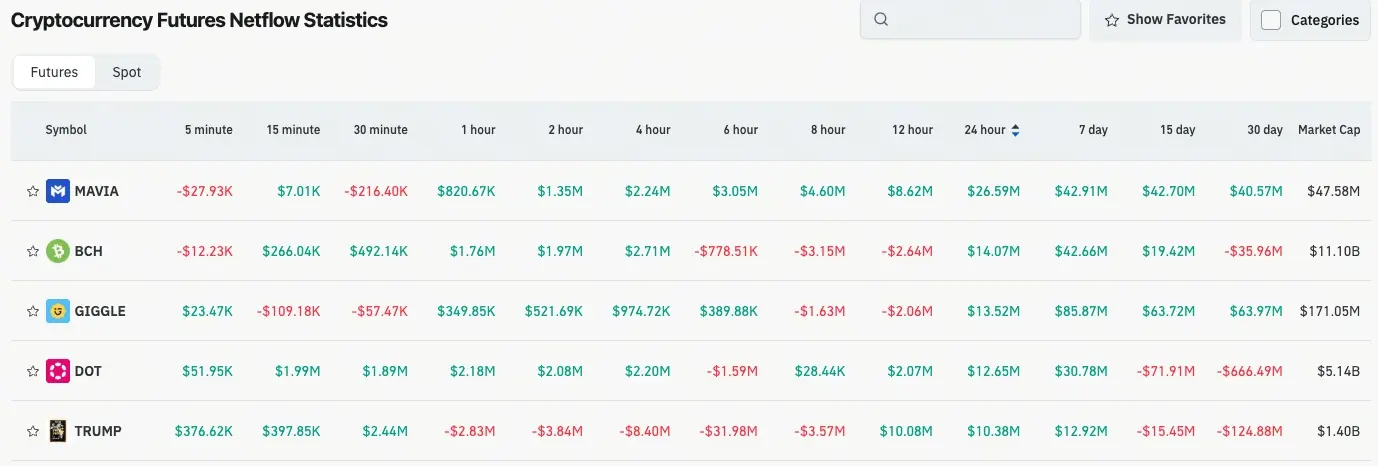
Task: Click the MAVIA coin logo
Action: click(58, 191)
